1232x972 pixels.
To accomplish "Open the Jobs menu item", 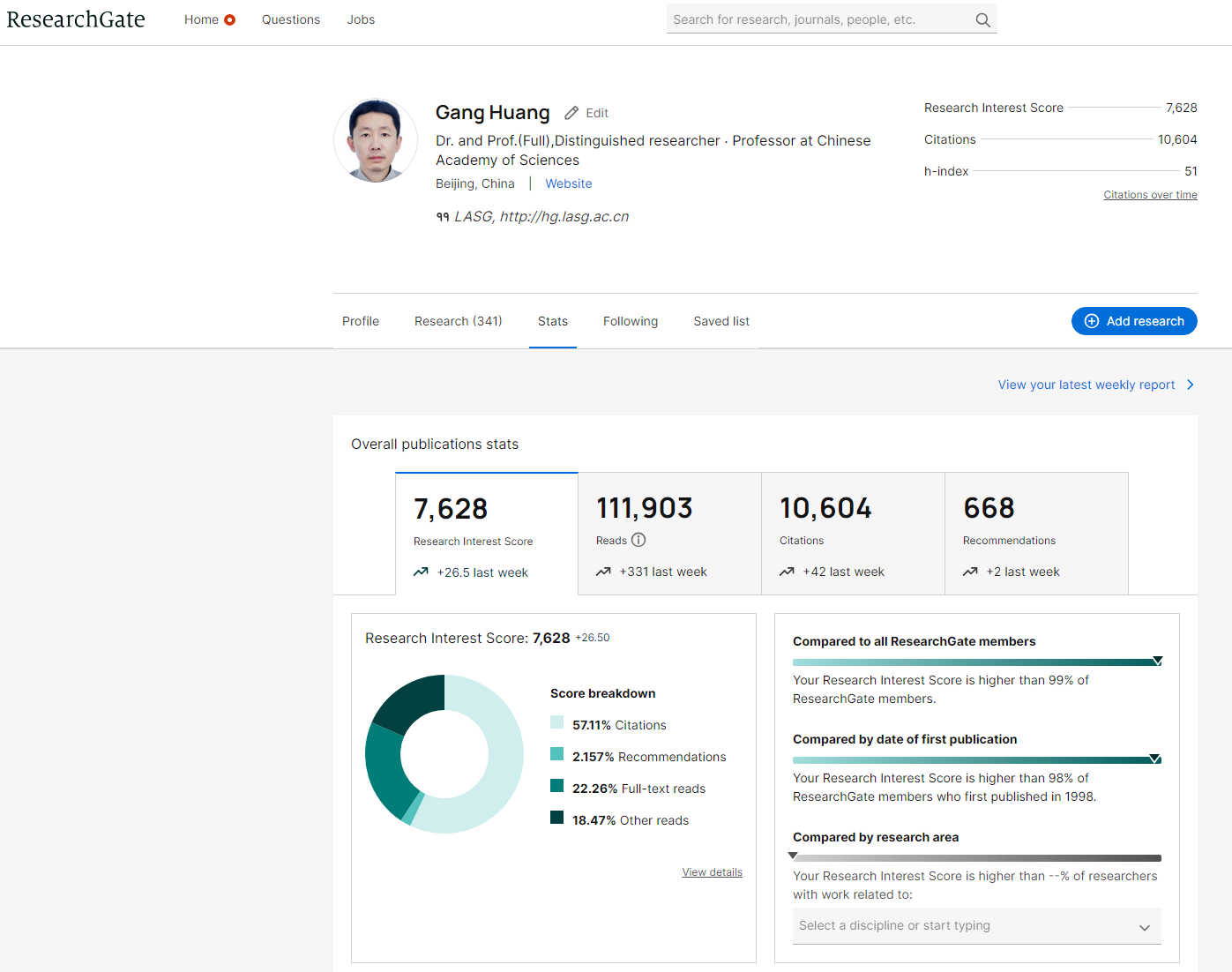I will [361, 19].
